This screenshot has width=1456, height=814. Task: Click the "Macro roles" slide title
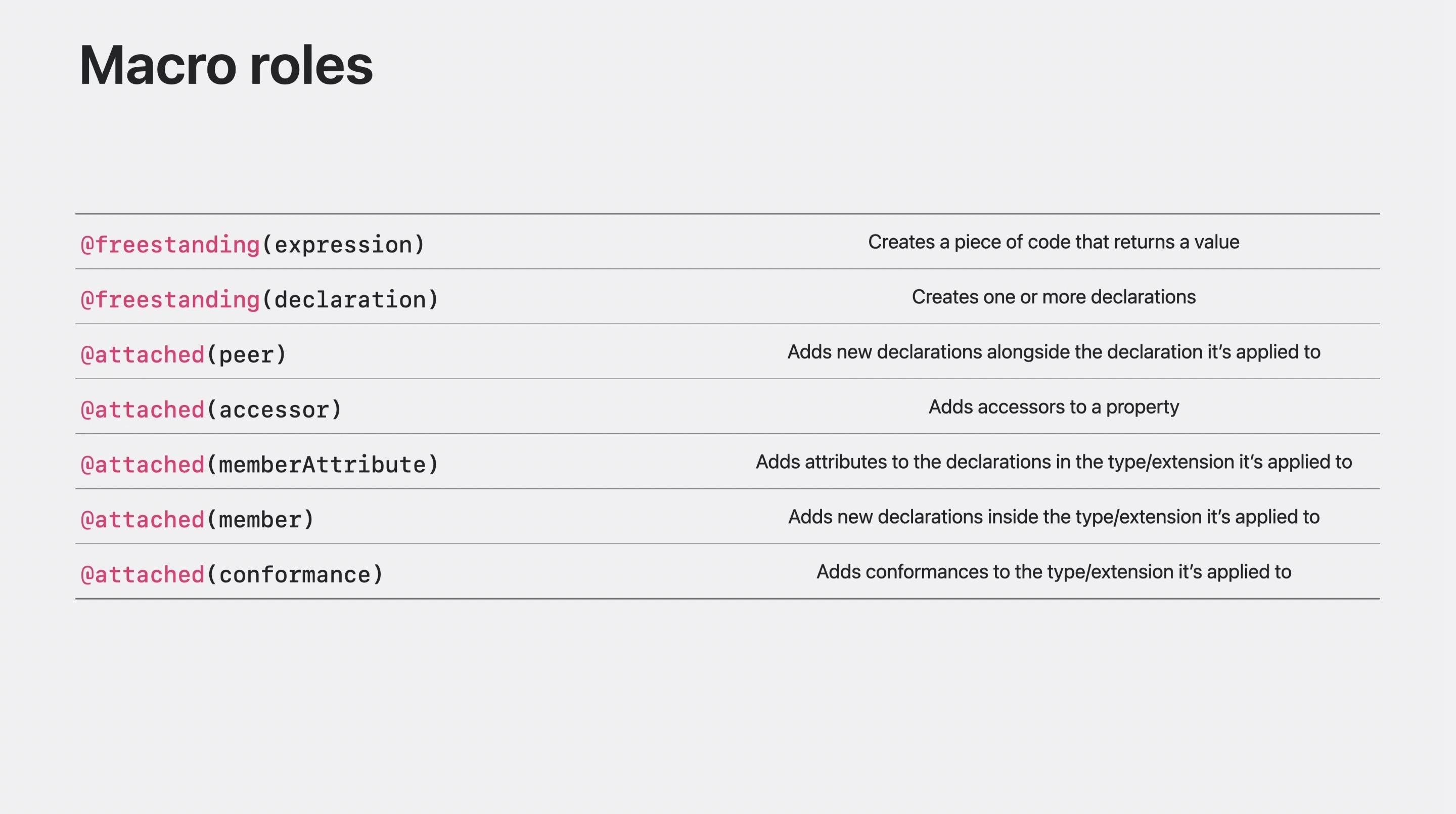pos(226,66)
